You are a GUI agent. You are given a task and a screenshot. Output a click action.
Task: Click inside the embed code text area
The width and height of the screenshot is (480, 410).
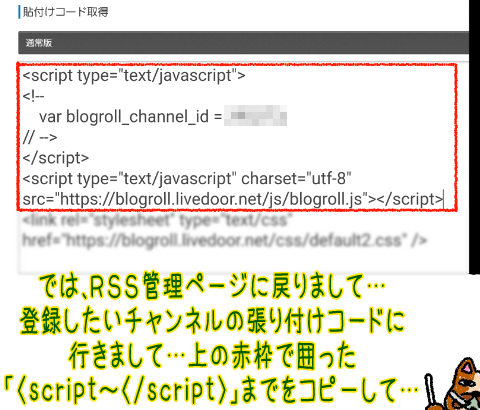pyautogui.click(x=243, y=168)
